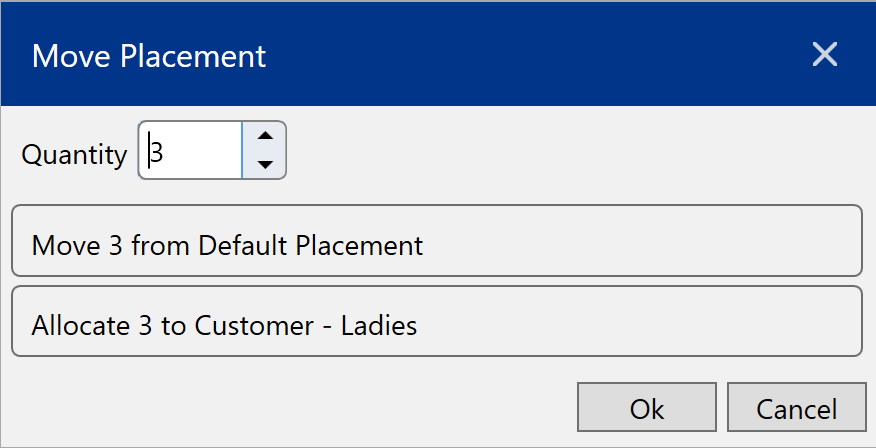Decrease quantity with the down spinner
876x448 pixels.
265,164
